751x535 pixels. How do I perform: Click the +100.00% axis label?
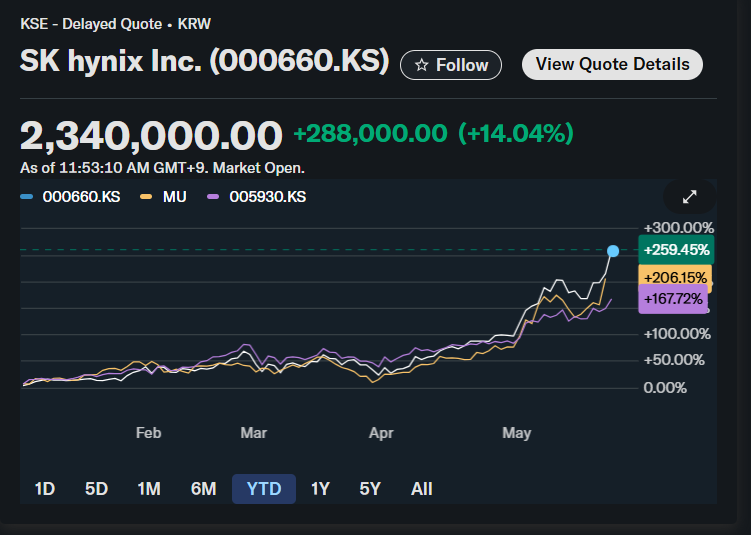pyautogui.click(x=677, y=334)
